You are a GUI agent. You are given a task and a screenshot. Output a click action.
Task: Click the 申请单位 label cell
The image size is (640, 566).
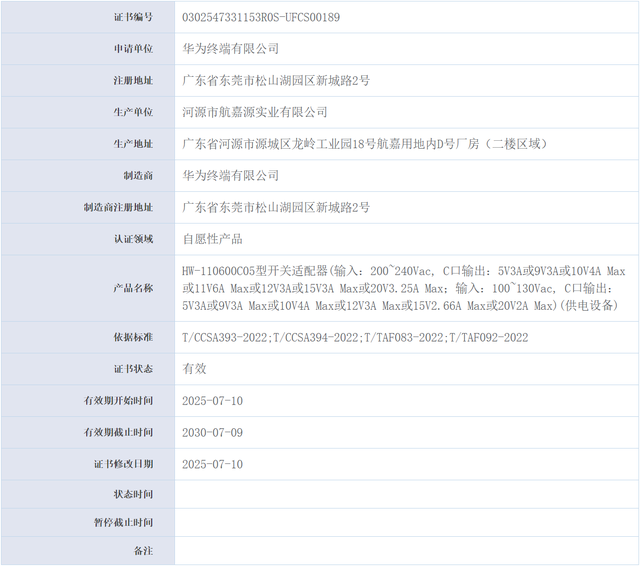click(88, 49)
